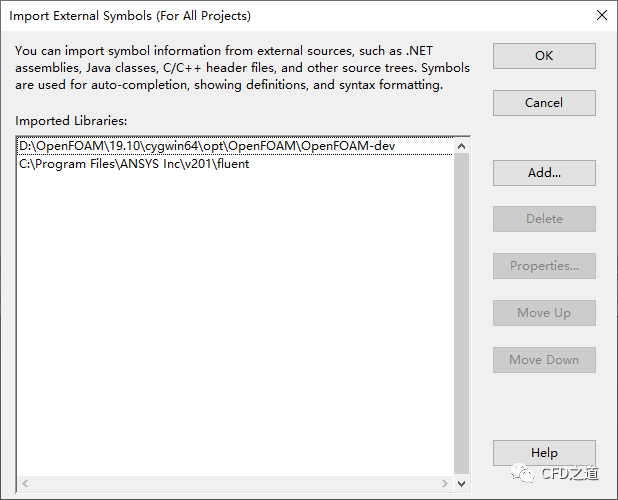Viewport: 618px width, 500px height.
Task: Click the Delete button
Action: pos(544,219)
